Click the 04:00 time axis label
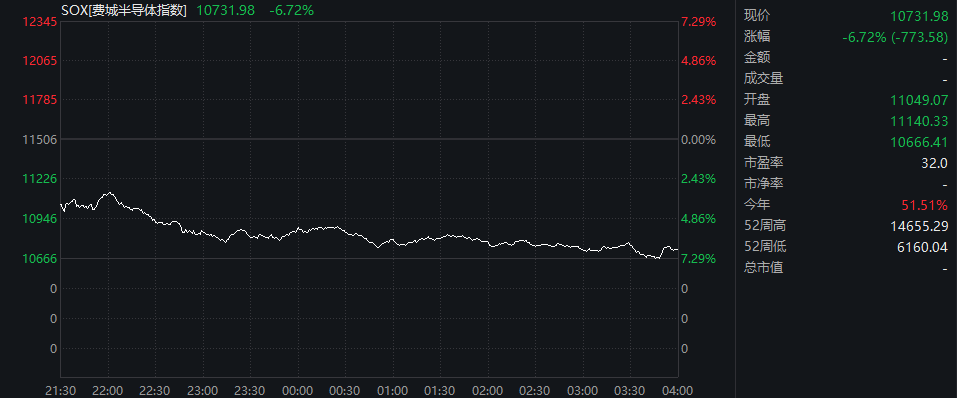The width and height of the screenshot is (957, 398). (677, 391)
